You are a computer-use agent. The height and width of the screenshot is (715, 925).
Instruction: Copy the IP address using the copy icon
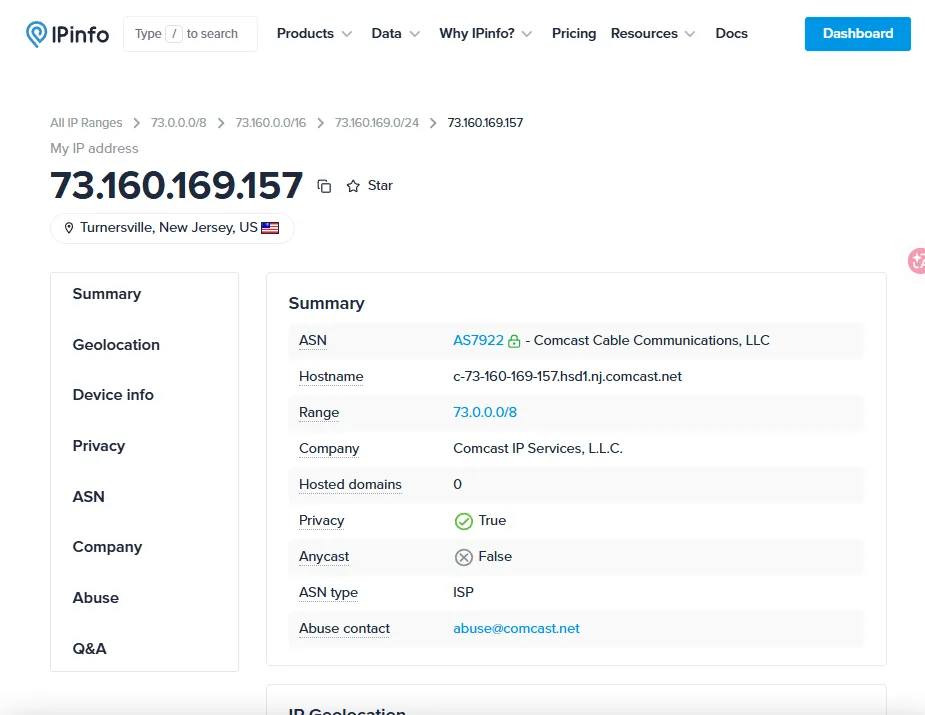[324, 186]
